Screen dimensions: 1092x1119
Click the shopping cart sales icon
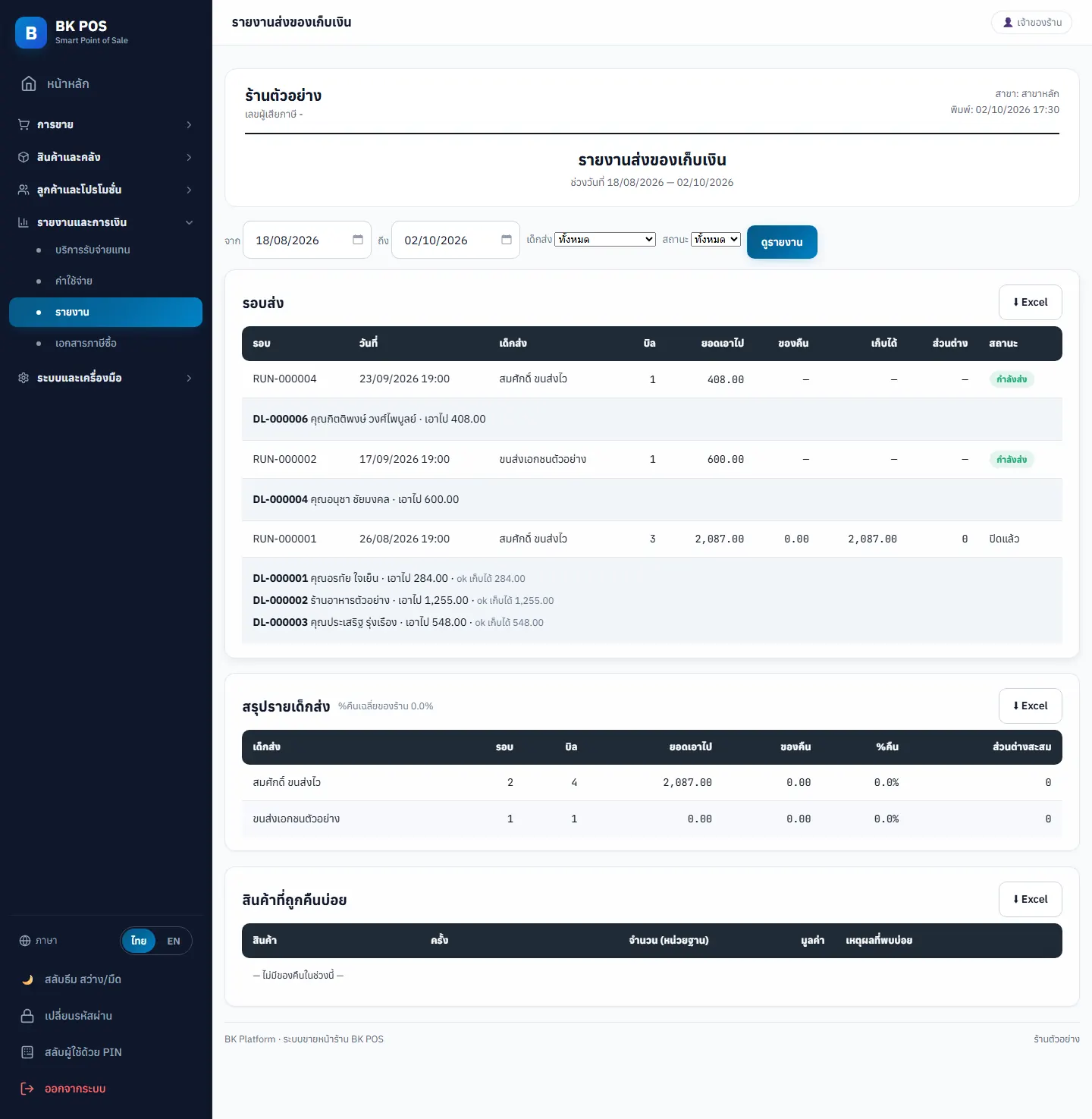pos(24,124)
